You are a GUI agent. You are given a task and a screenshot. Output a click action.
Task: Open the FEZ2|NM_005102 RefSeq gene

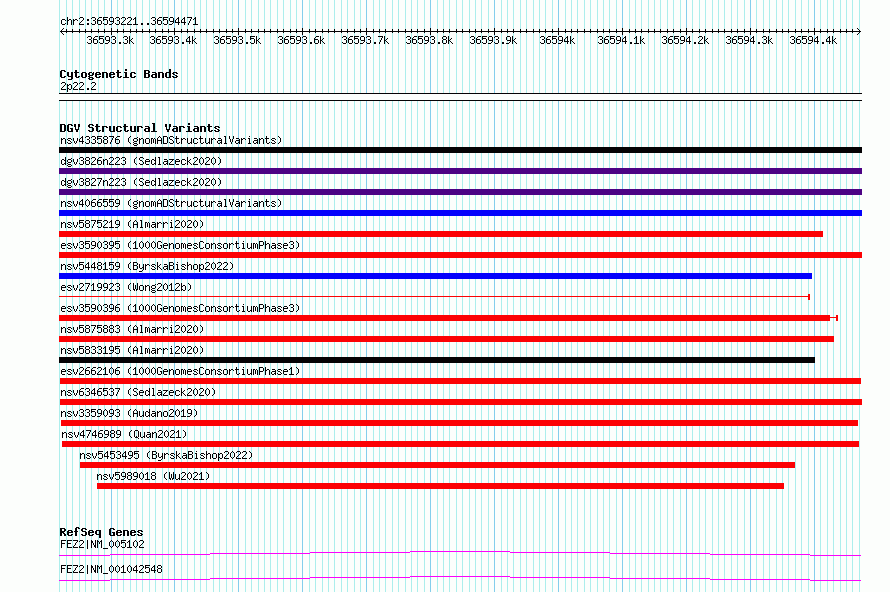102,544
